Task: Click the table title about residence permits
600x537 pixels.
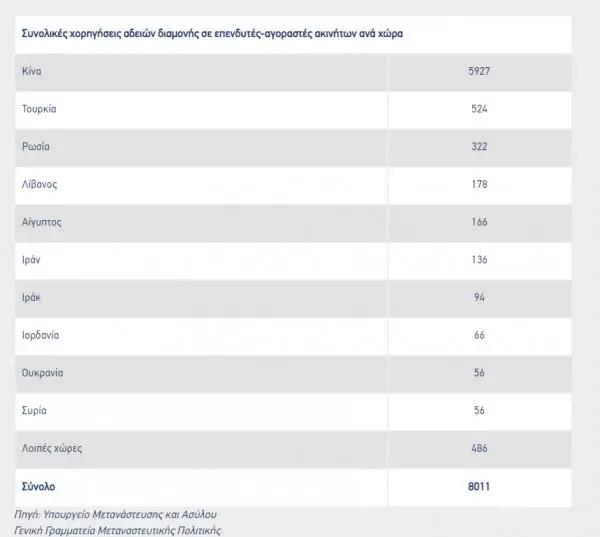Action: point(212,34)
